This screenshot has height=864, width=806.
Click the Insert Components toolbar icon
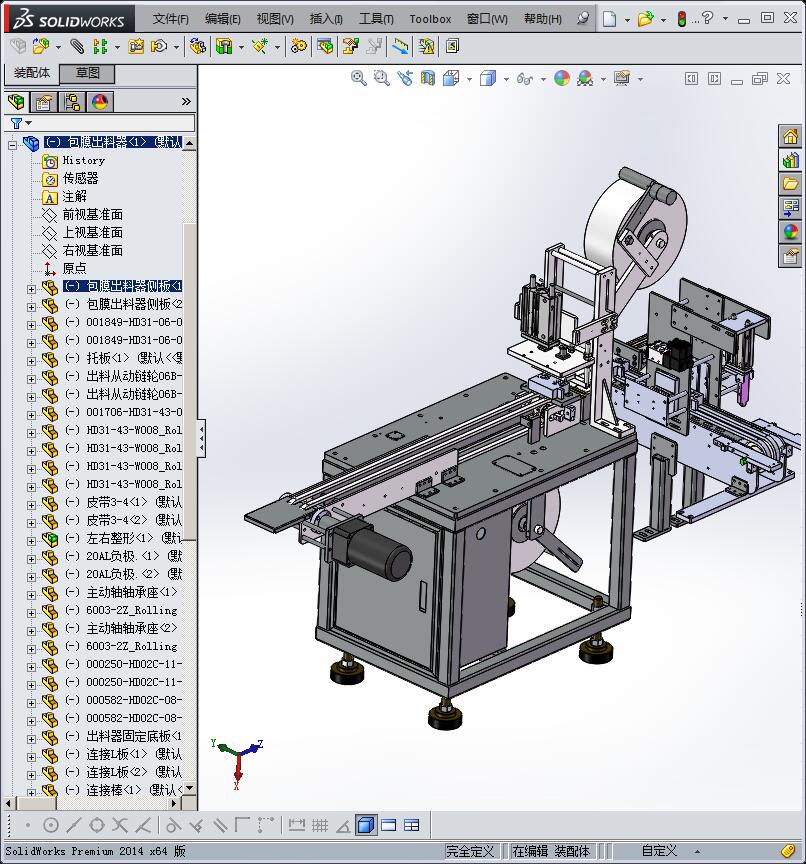pyautogui.click(x=40, y=46)
